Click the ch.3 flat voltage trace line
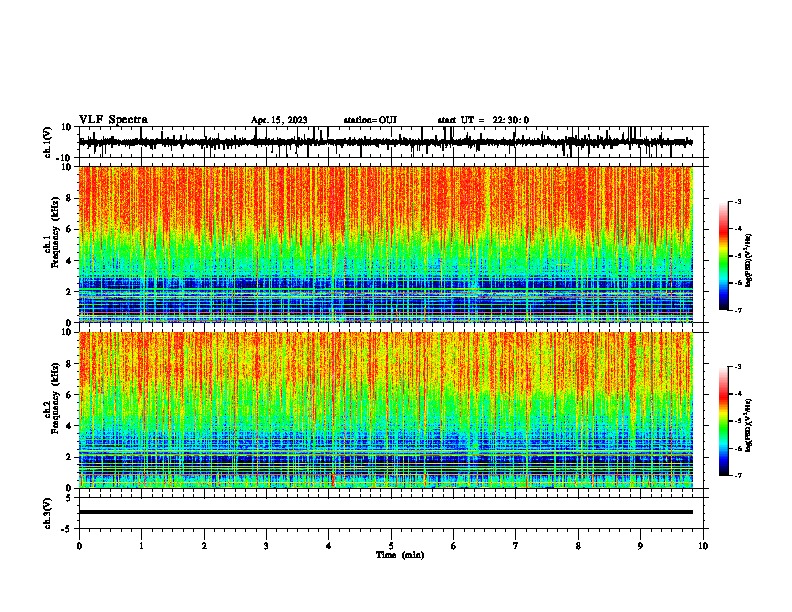Viewport: 792px width, 612px height. pyautogui.click(x=386, y=512)
